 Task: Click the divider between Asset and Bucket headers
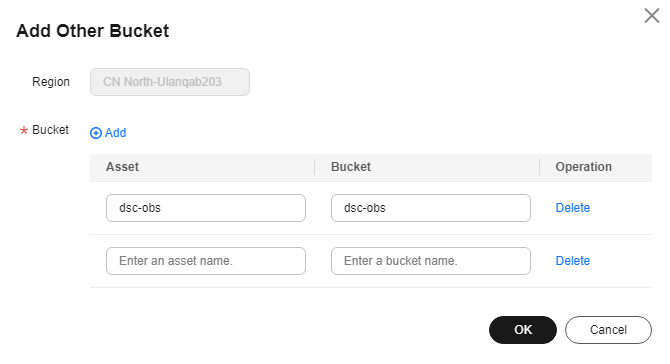pyautogui.click(x=314, y=167)
